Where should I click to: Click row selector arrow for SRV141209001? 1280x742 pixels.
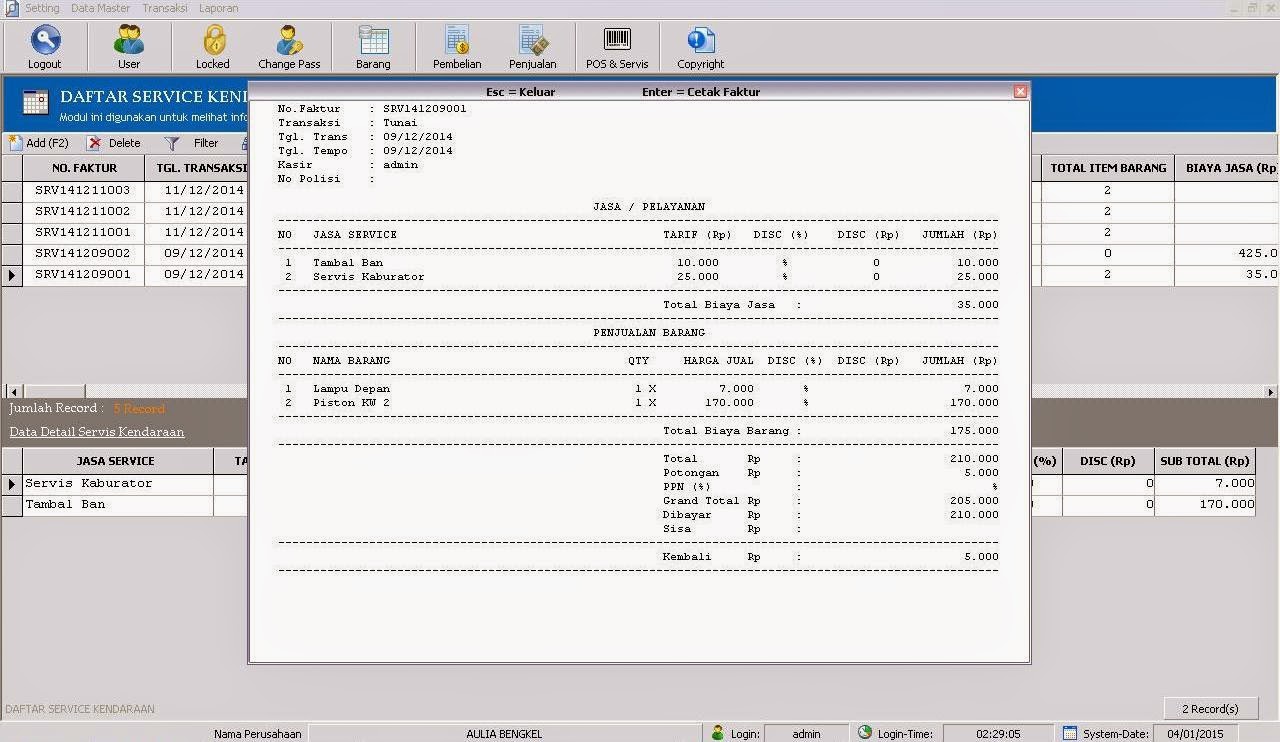[12, 274]
